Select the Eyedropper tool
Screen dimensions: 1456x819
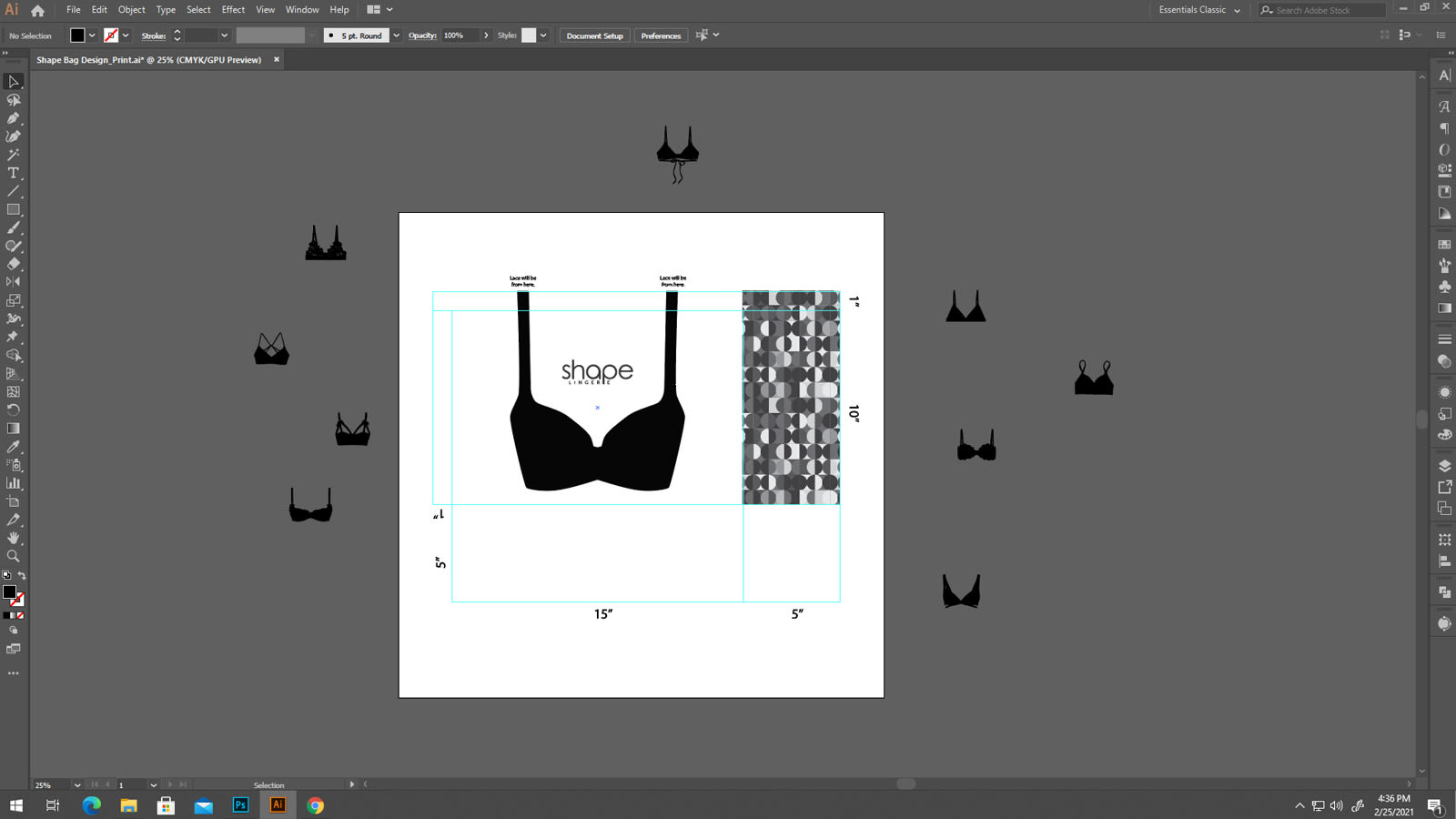(x=13, y=447)
